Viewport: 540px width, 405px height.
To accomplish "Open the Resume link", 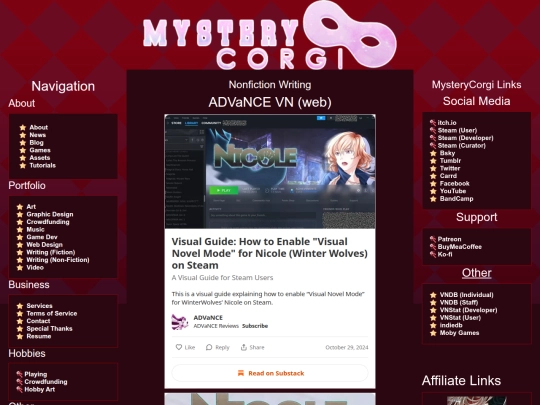I will pos(39,336).
